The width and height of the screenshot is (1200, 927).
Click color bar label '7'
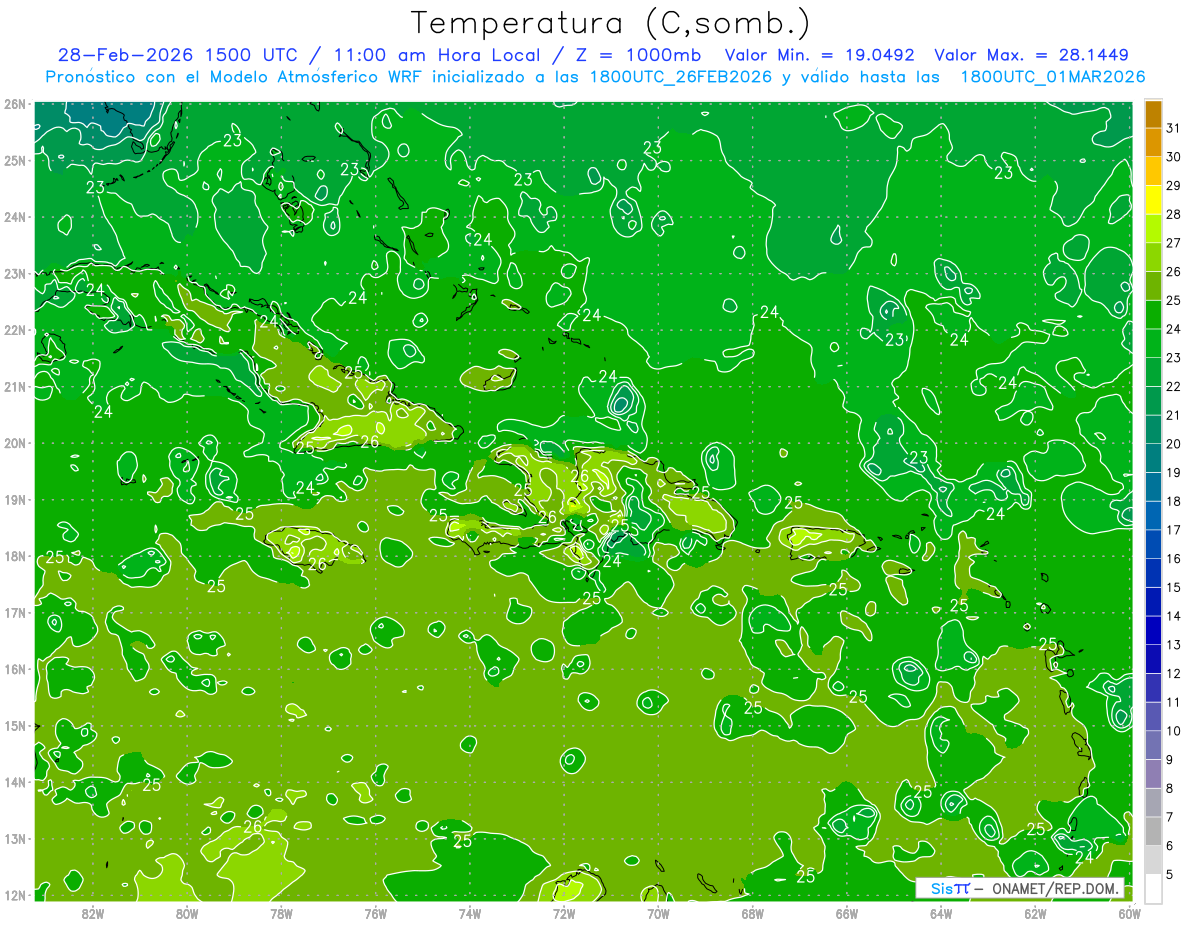click(1170, 817)
